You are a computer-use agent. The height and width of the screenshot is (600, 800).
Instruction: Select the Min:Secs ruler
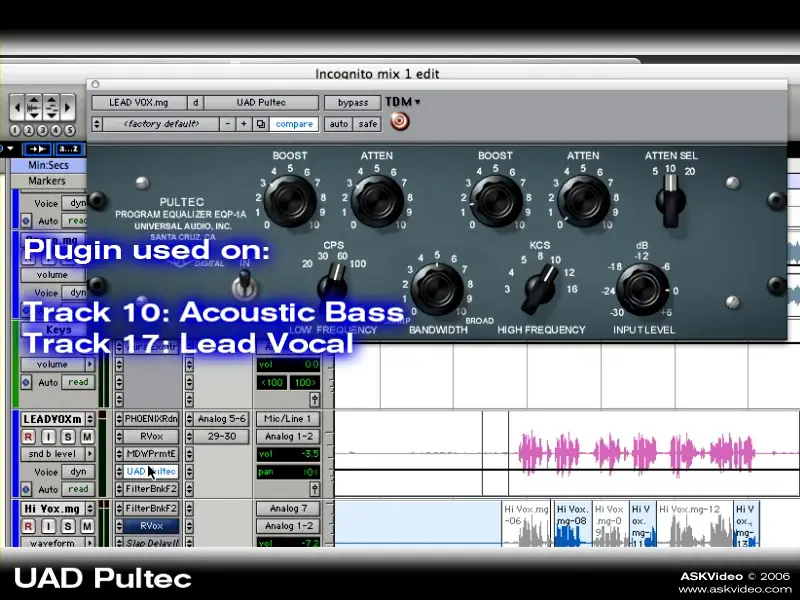[48, 165]
